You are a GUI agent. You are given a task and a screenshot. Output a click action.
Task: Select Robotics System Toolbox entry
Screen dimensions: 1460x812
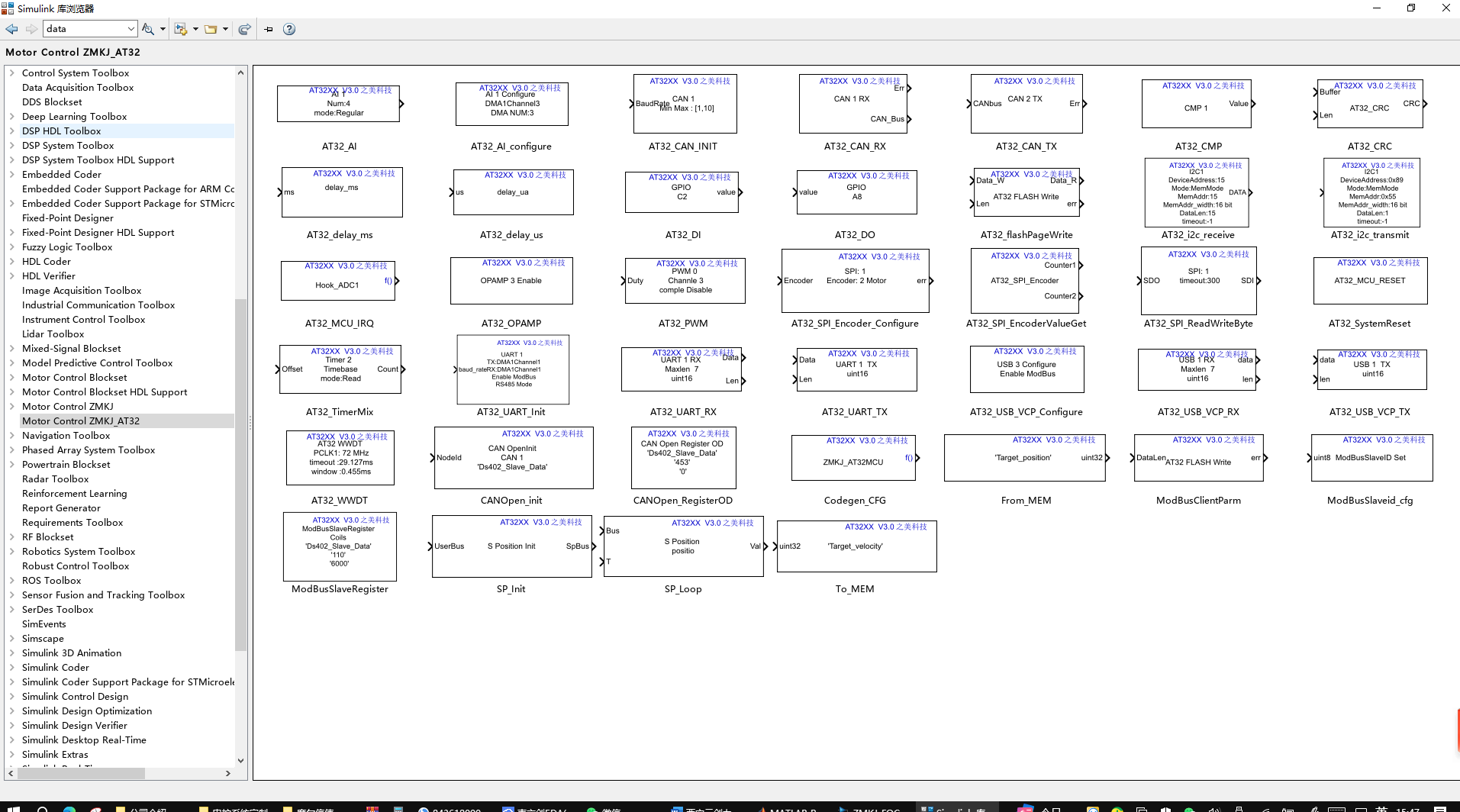[x=79, y=552]
